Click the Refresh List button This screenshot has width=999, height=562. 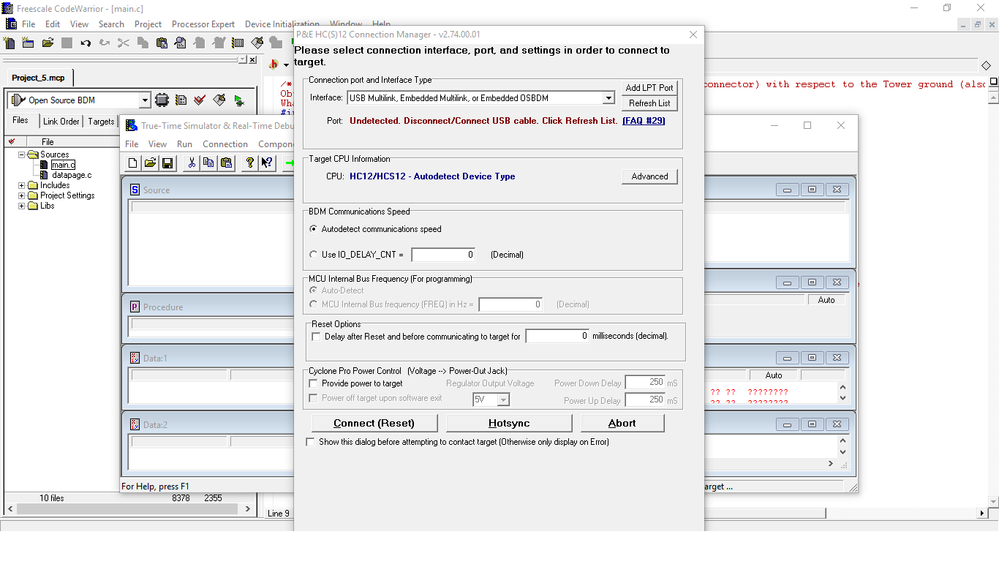[649, 103]
